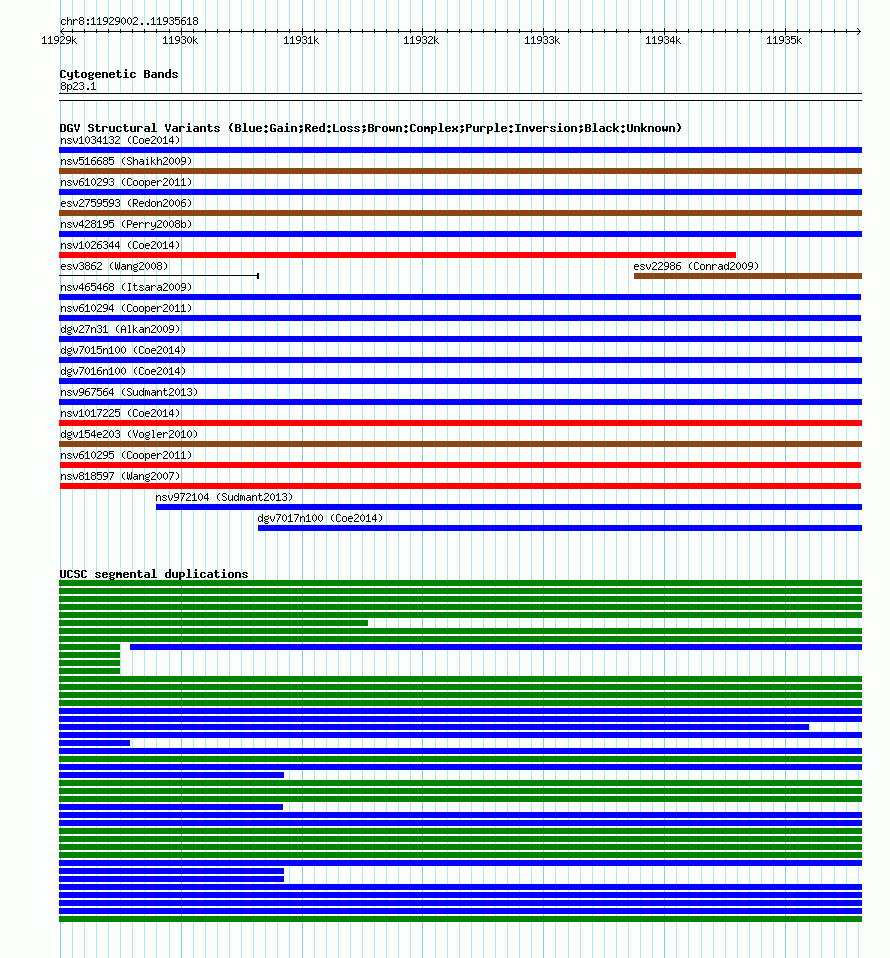The image size is (890, 958).
Task: Select the dgv7016n100 (Coe2014) label
Action: (123, 371)
